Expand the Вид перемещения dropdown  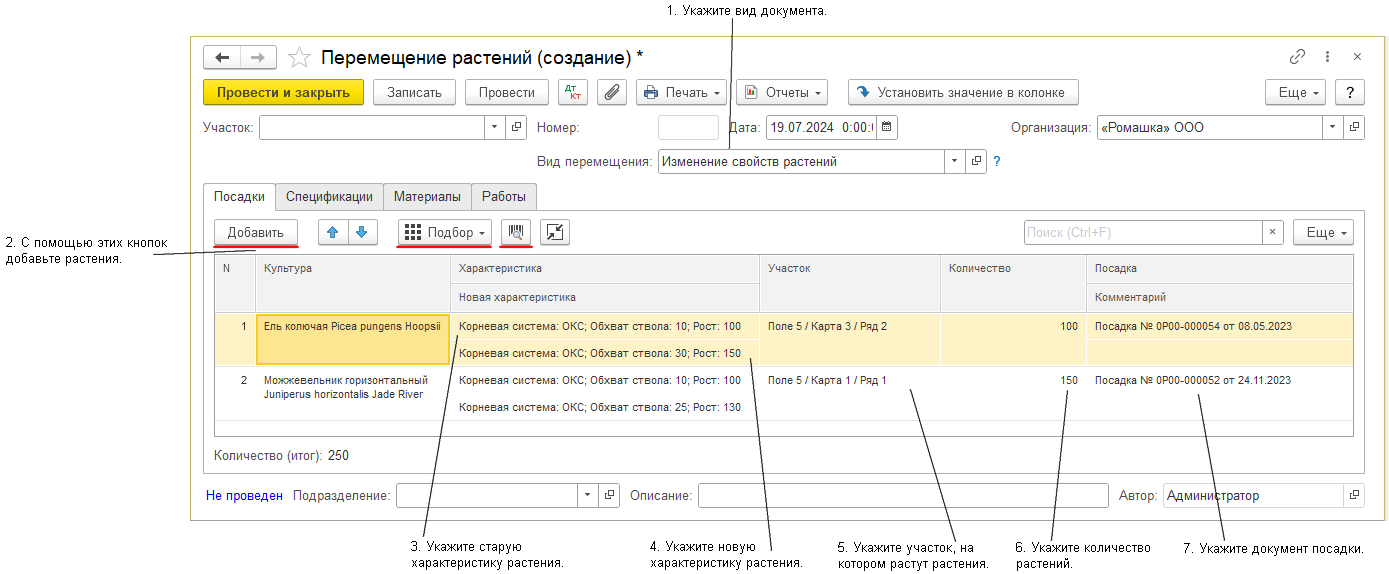[955, 161]
